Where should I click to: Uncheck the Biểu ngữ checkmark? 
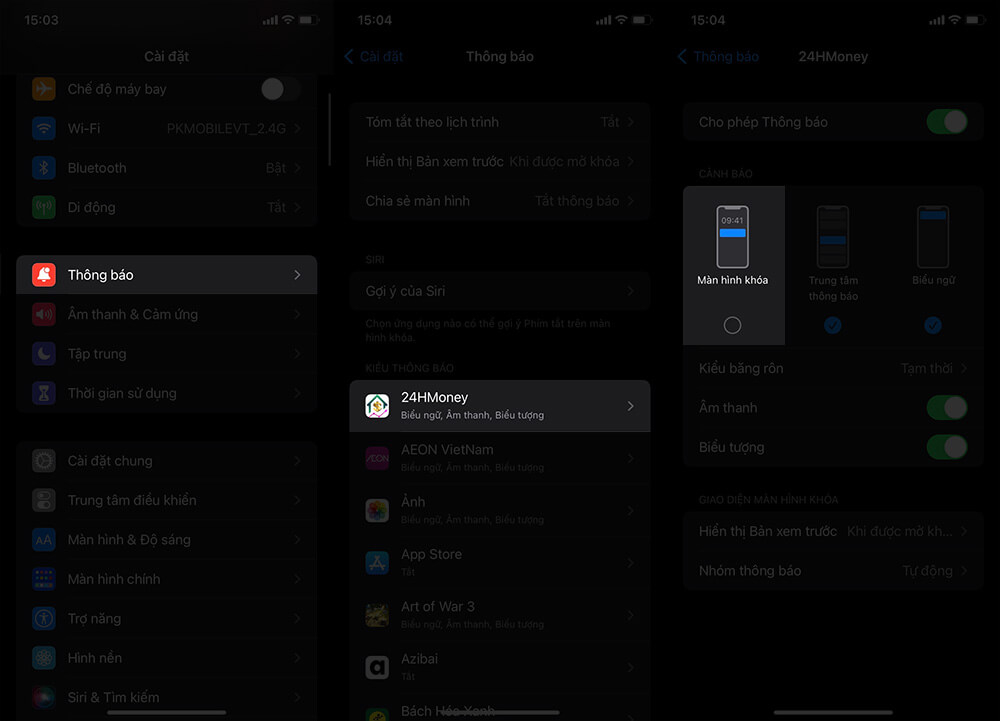click(933, 325)
